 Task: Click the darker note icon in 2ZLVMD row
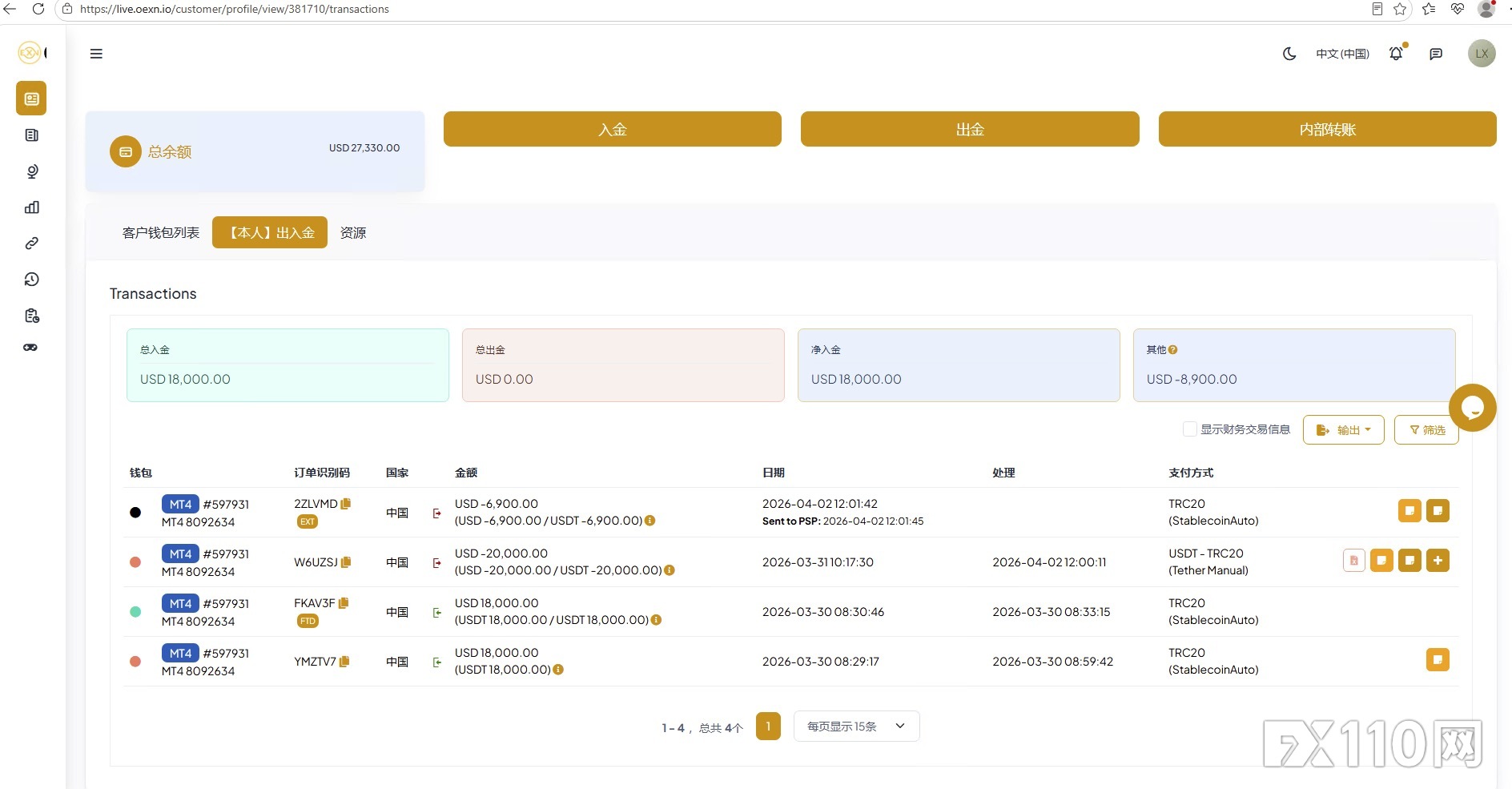point(1438,511)
